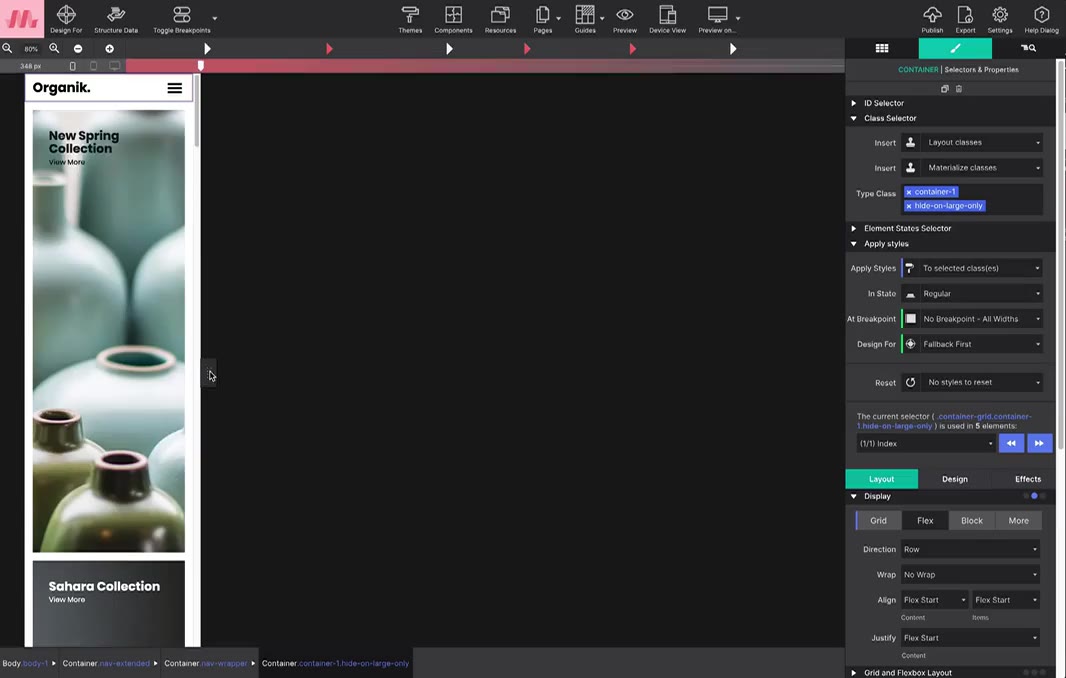The width and height of the screenshot is (1066, 678).
Task: Delete selected element with trash icon
Action: pos(959,89)
